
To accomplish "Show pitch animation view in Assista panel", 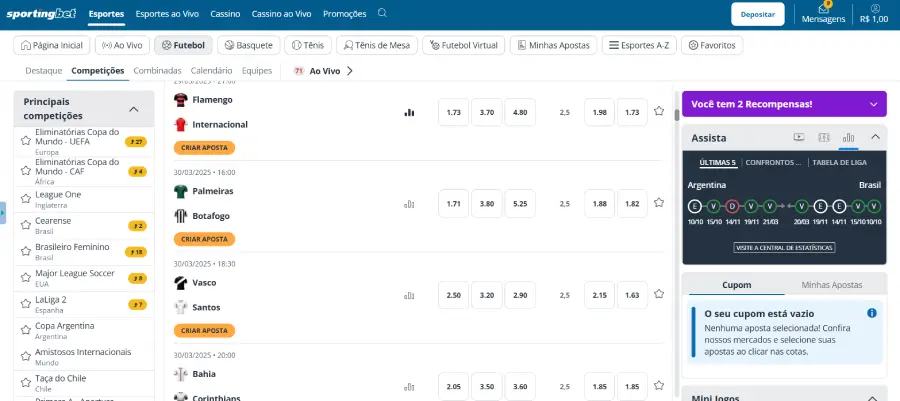I will pos(824,137).
